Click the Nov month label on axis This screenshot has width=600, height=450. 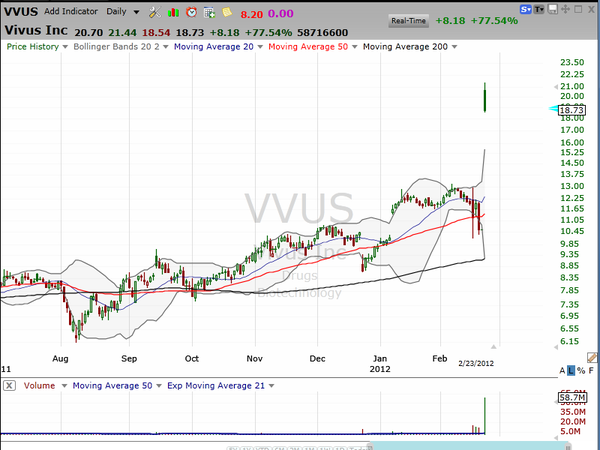(x=254, y=359)
